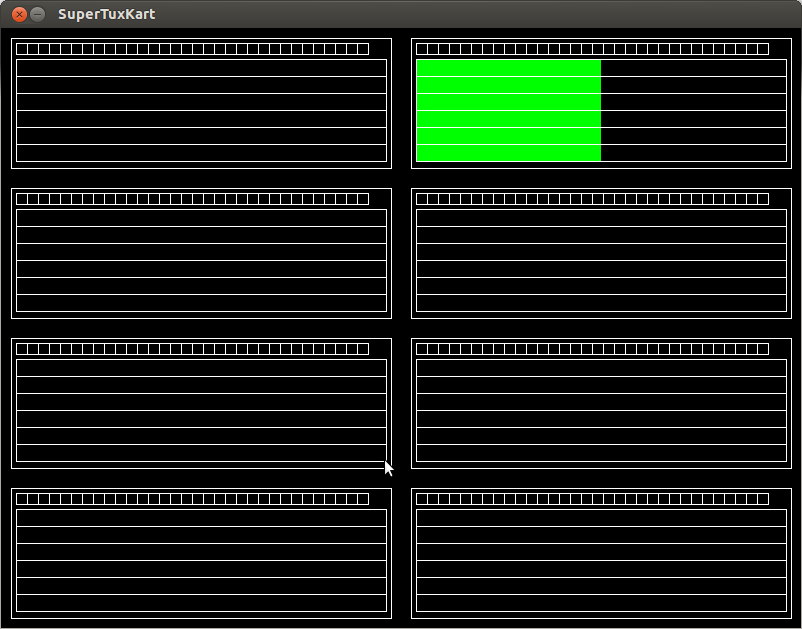Minimize the SuperTuxKart window

coord(38,14)
